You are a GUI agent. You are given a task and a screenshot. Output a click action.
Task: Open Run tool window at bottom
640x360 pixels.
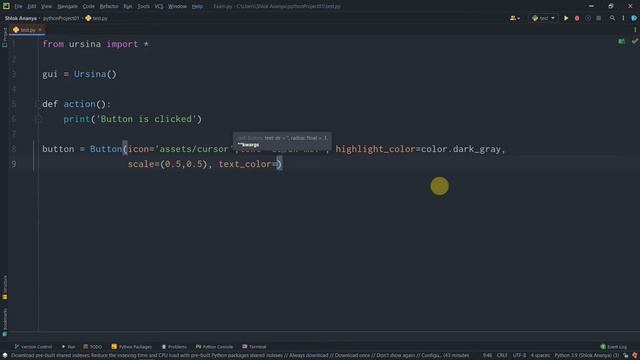(69, 347)
